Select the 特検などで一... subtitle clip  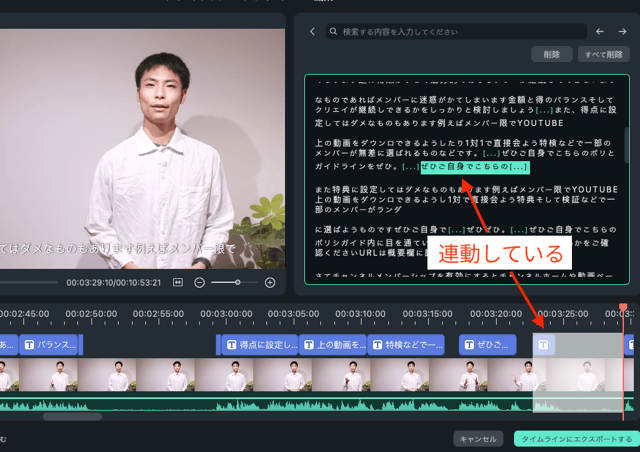(406, 345)
